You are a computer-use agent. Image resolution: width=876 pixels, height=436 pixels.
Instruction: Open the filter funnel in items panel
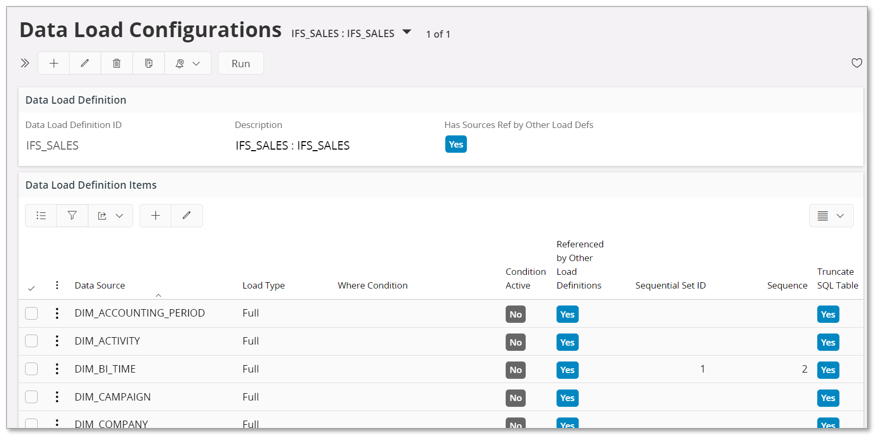pos(72,215)
